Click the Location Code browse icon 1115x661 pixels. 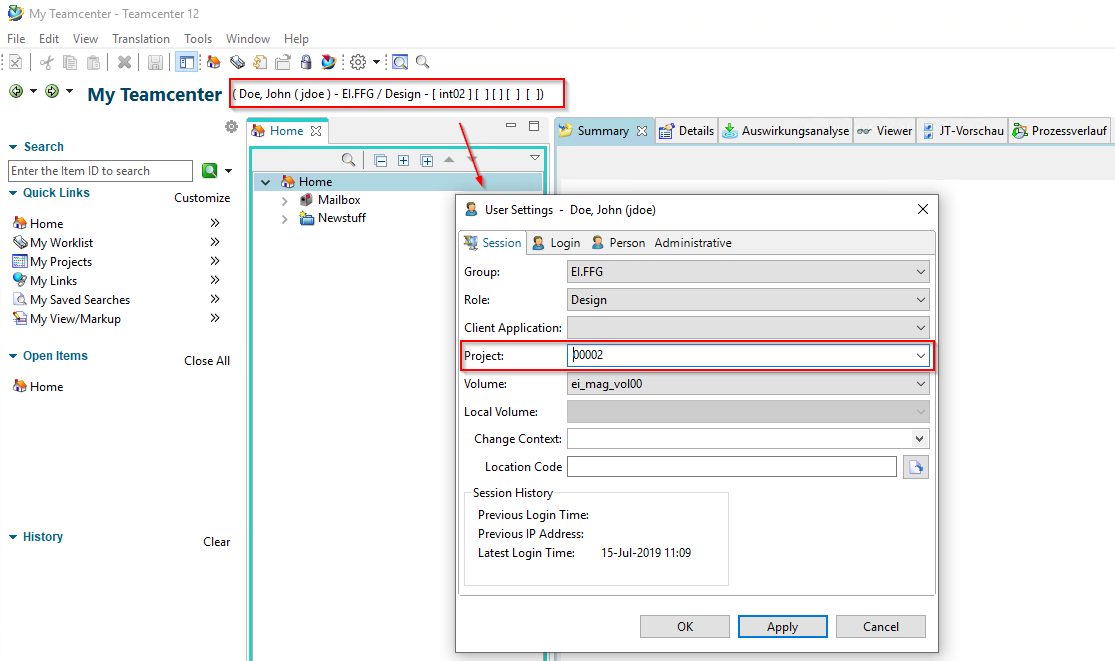[916, 467]
